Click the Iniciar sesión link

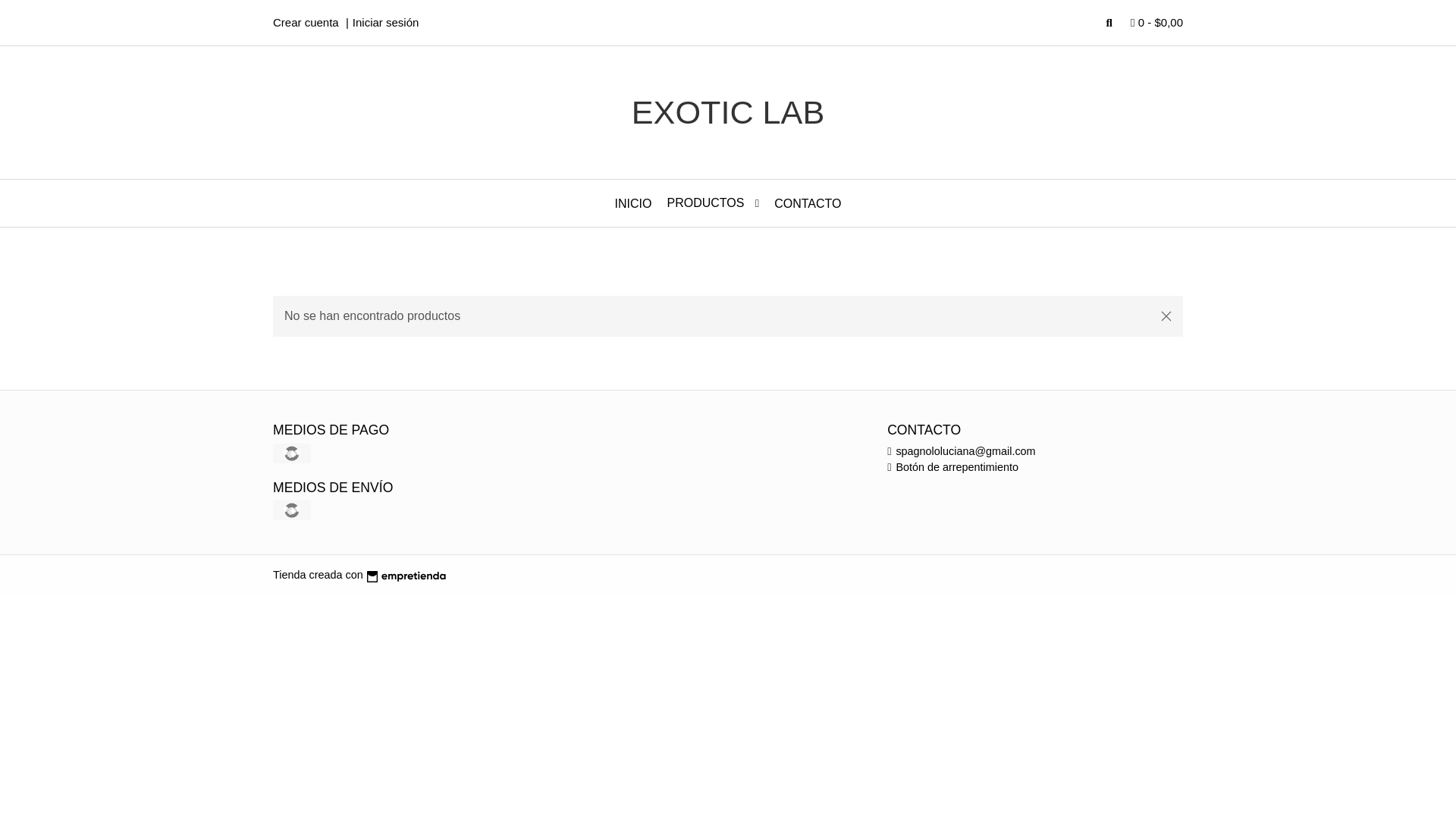[x=385, y=23]
